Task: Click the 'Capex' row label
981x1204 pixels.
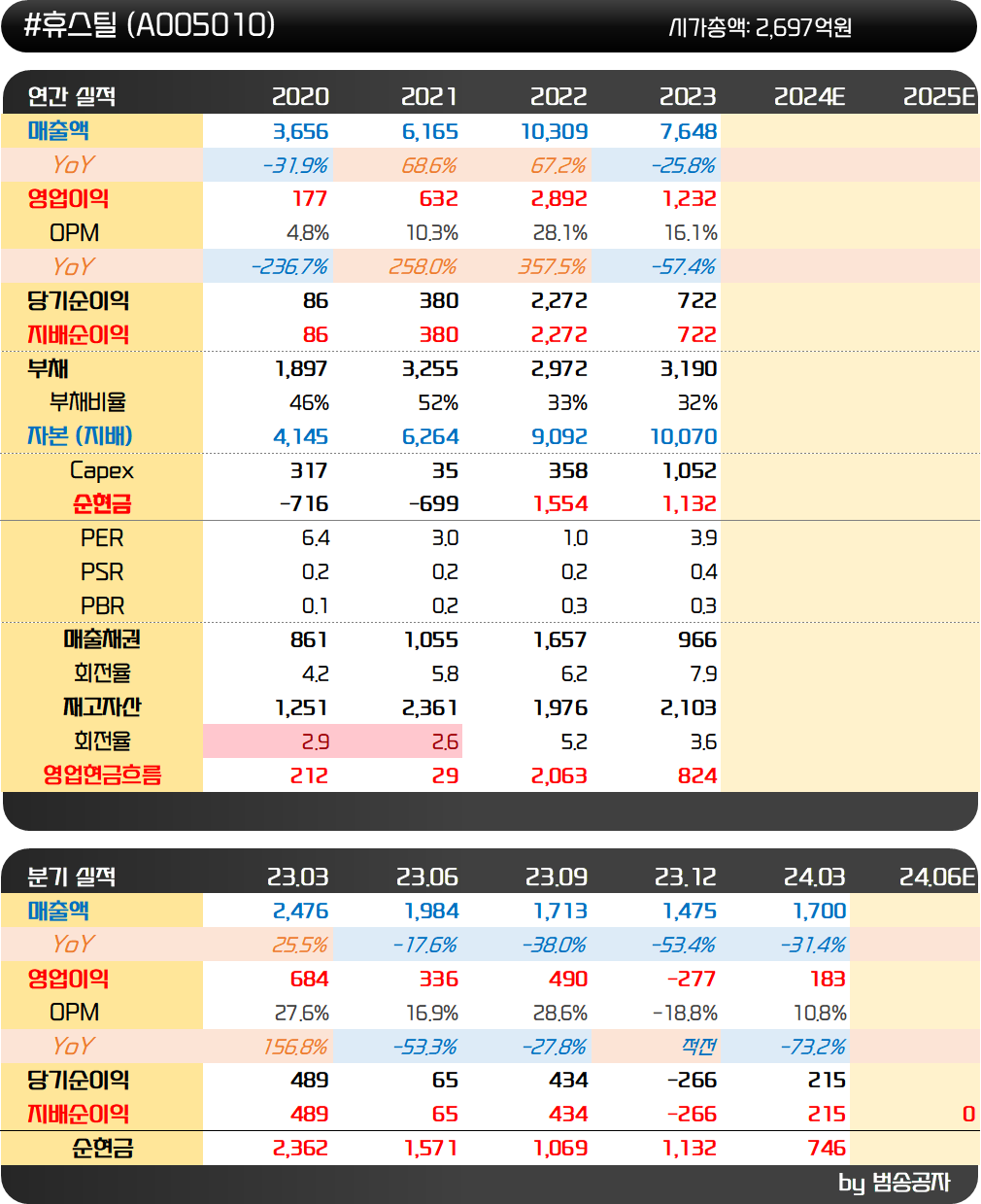Action: [102, 470]
